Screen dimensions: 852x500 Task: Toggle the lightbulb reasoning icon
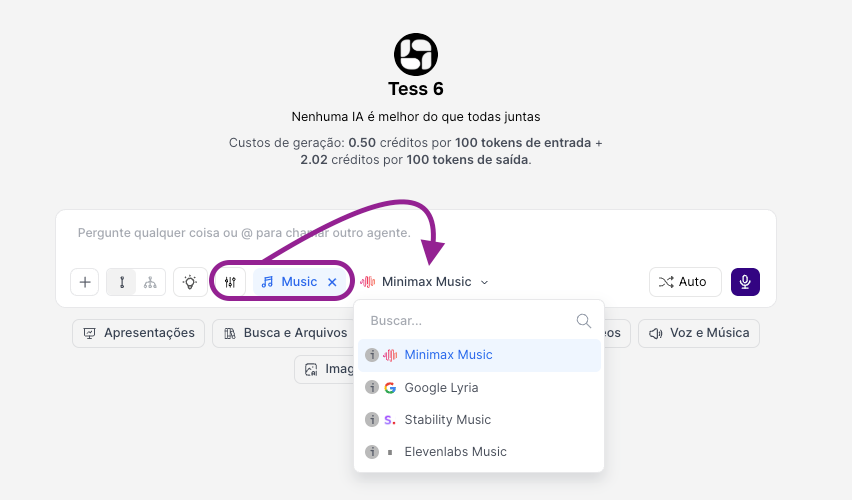pyautogui.click(x=190, y=282)
